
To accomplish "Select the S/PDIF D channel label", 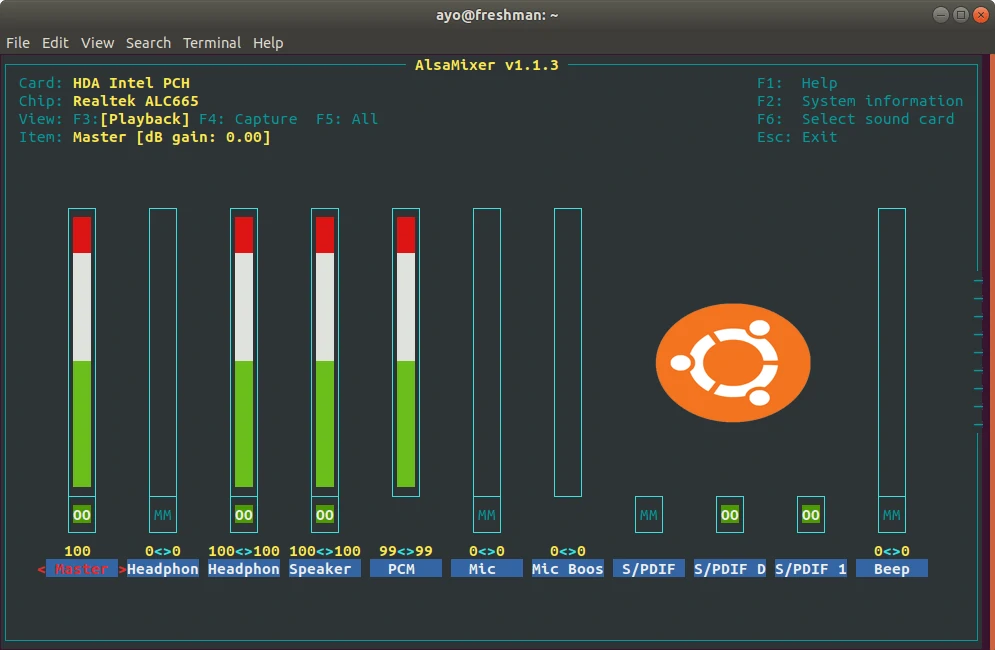I will coord(730,569).
